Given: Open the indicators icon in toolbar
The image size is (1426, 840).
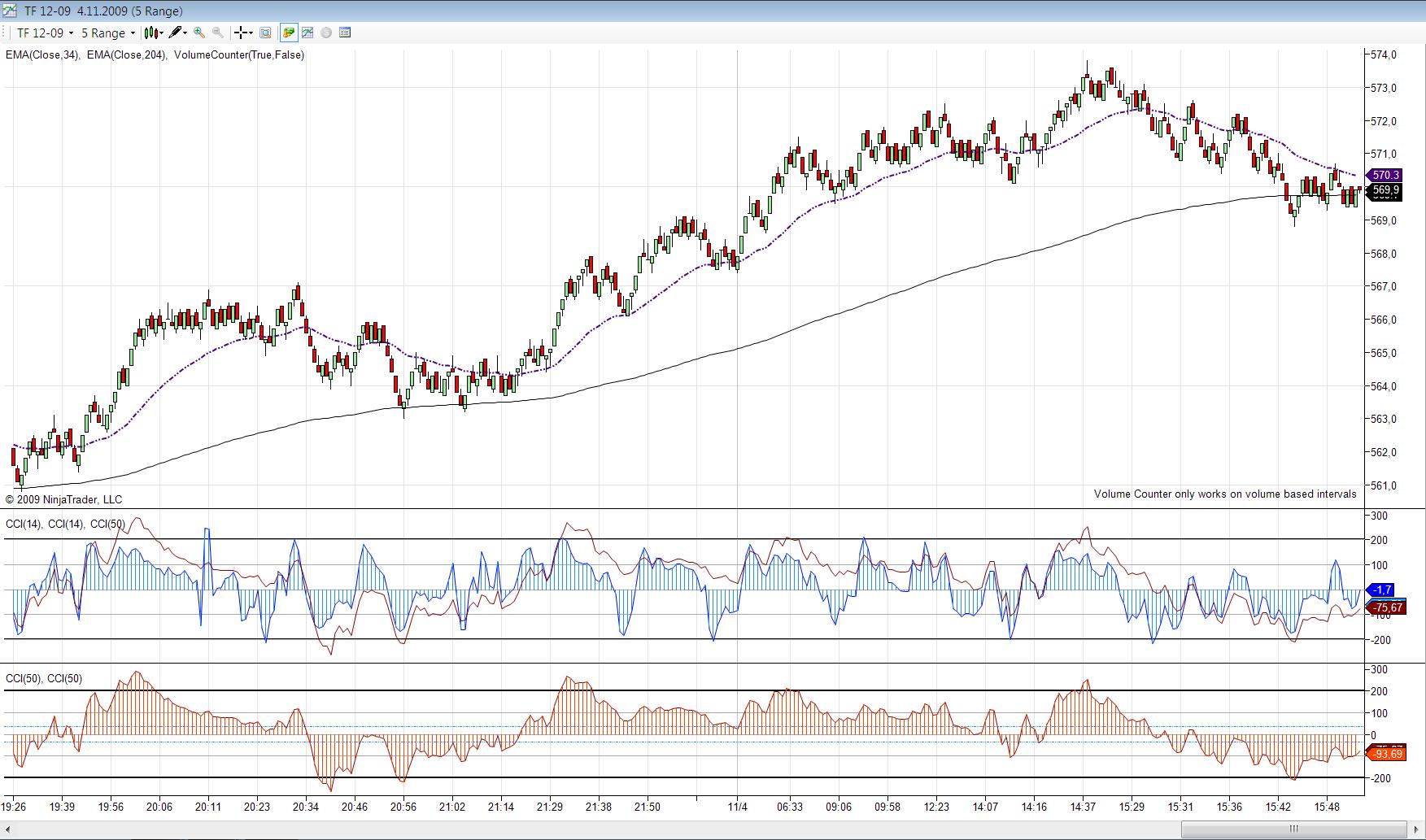Looking at the screenshot, I should coord(307,33).
